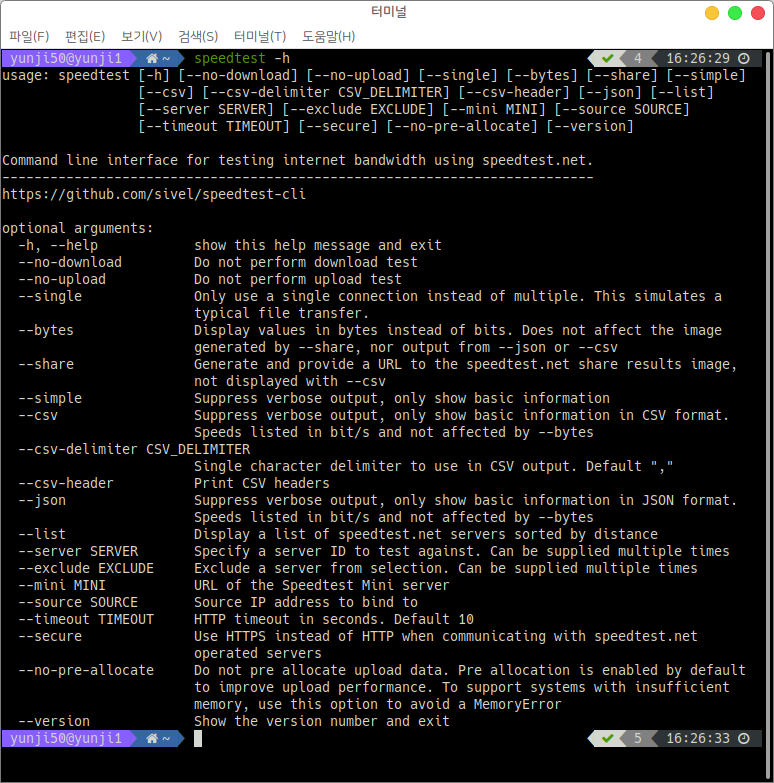Click the clock icon next to 16:26:33
Screen dimensions: 774x783
pyautogui.click(x=743, y=738)
